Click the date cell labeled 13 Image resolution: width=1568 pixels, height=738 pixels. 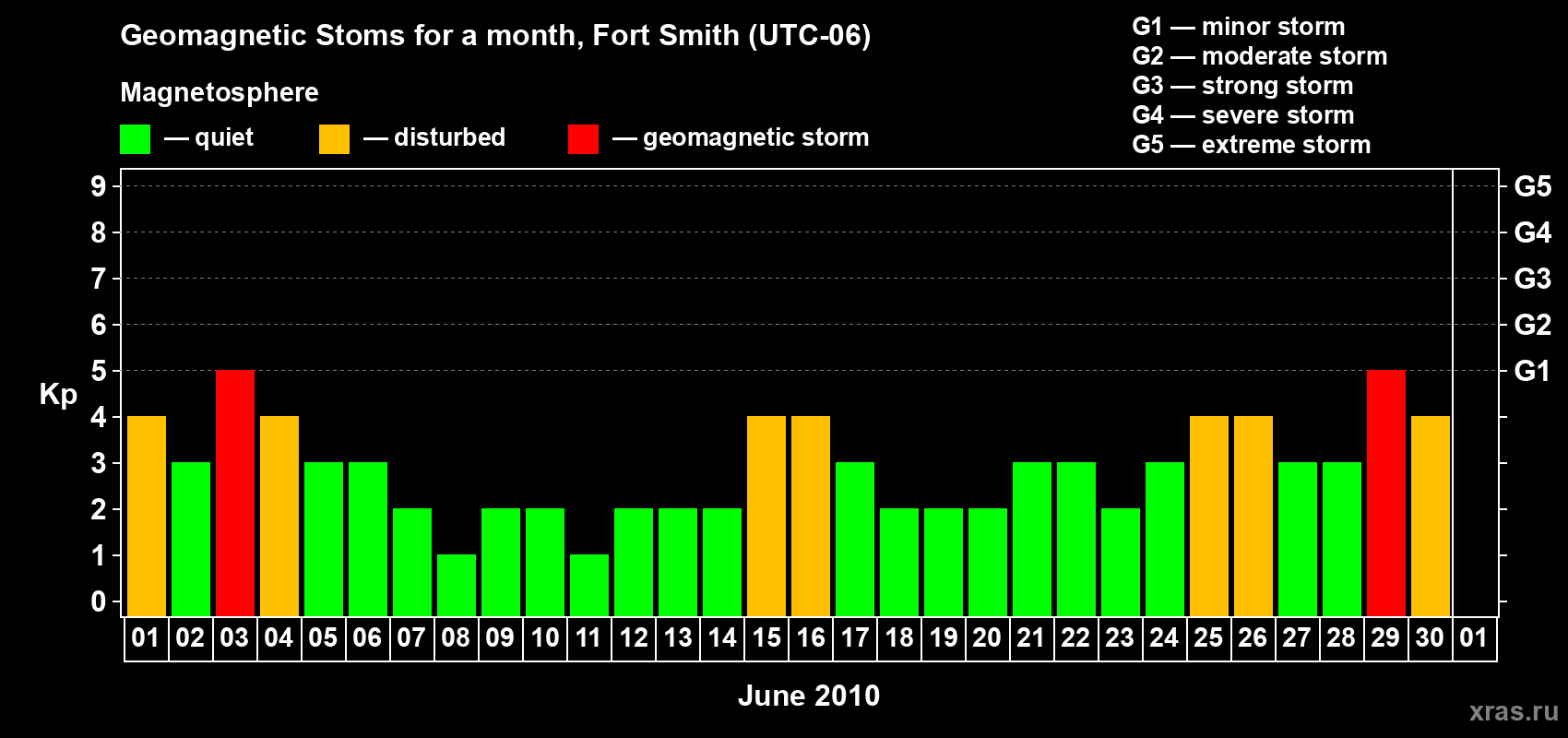click(x=677, y=638)
